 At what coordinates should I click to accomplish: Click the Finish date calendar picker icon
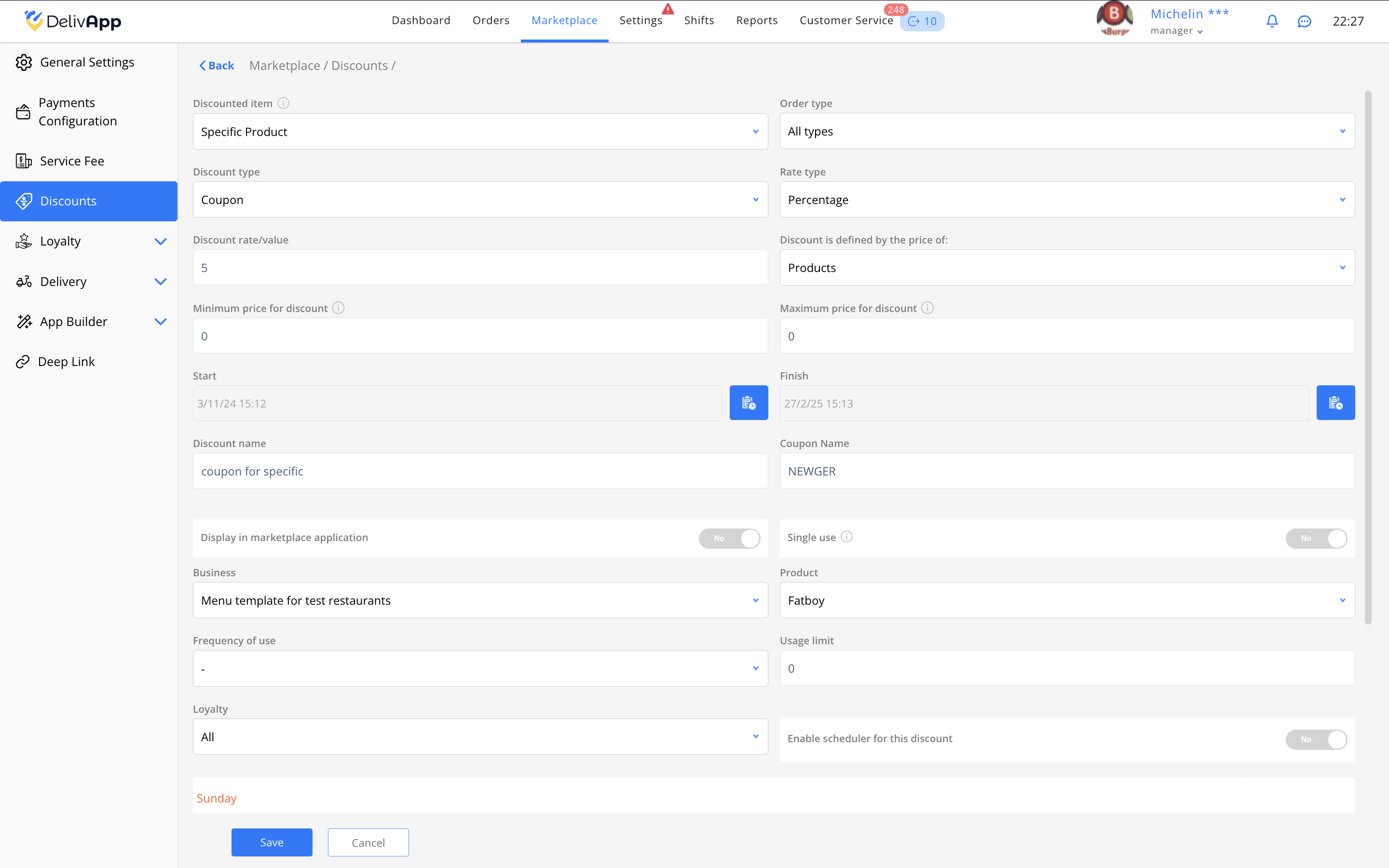click(1335, 403)
